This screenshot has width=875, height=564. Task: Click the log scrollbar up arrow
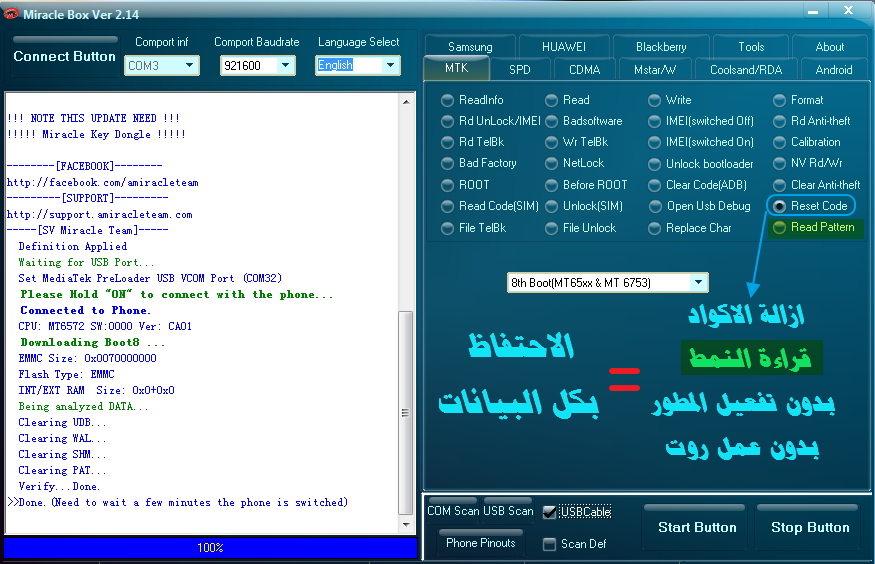click(406, 102)
